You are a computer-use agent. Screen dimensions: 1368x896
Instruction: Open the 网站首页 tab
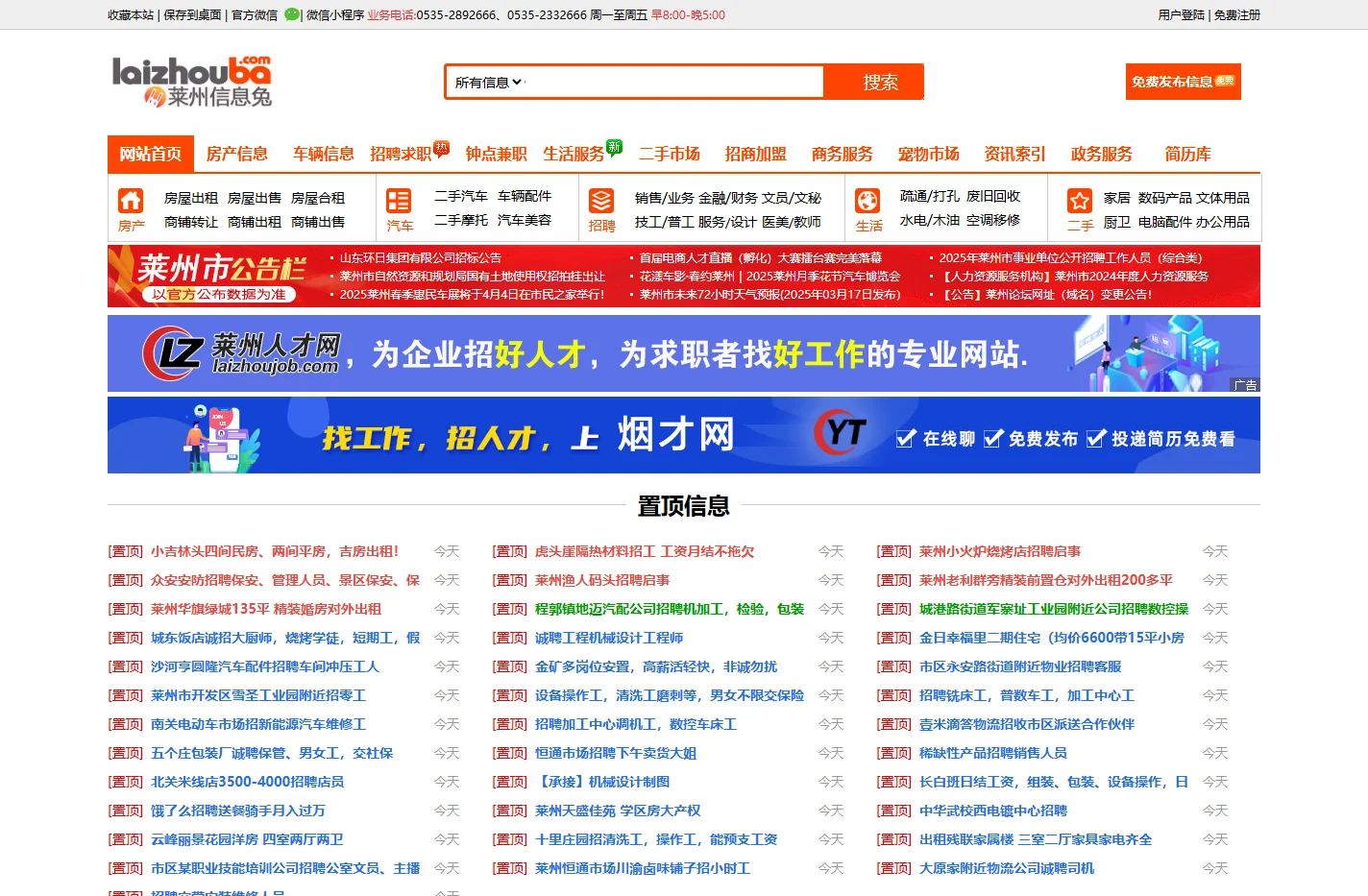[151, 154]
